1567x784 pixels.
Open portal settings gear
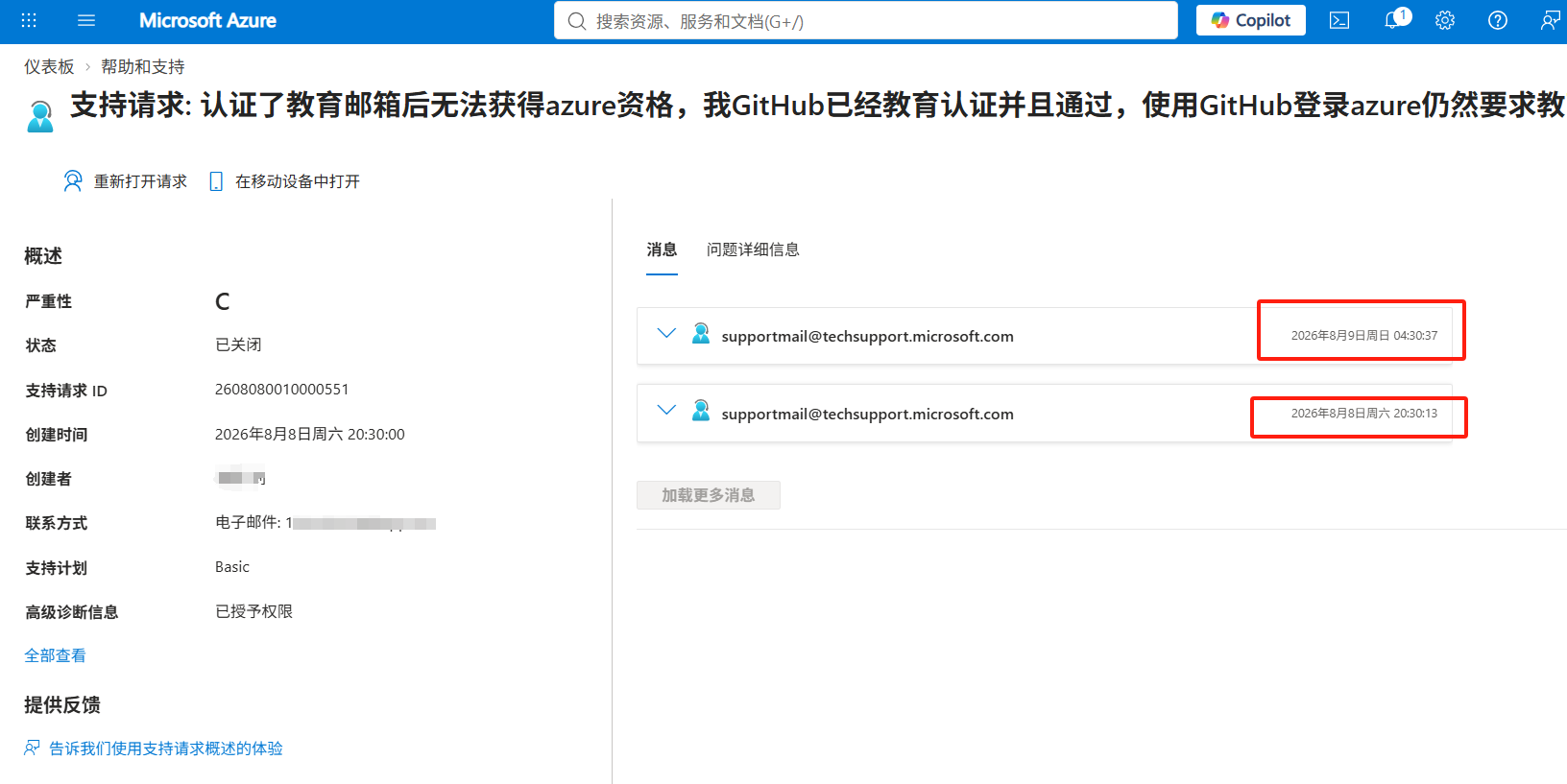pyautogui.click(x=1445, y=20)
